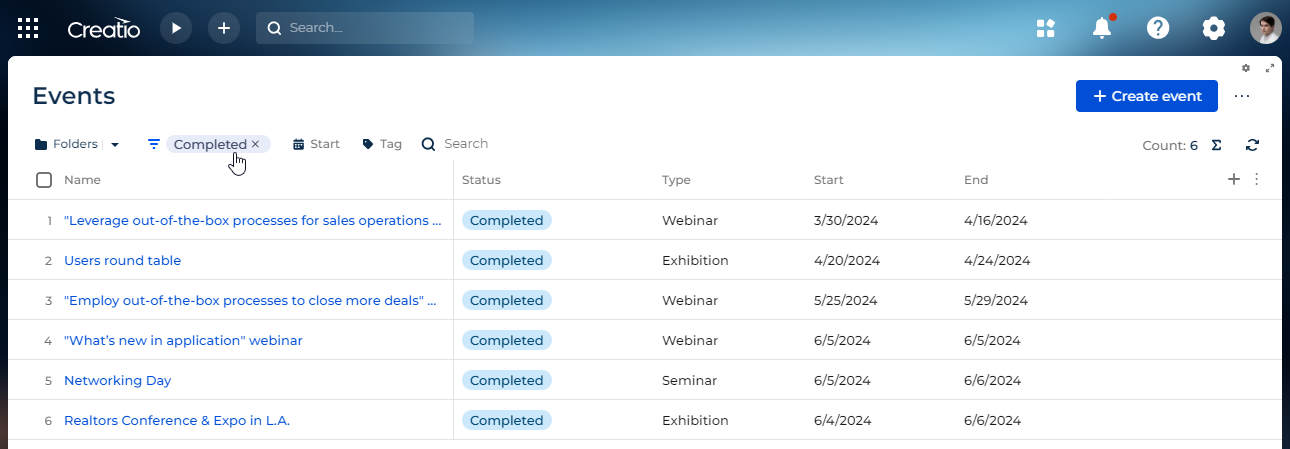Open the Start date filter
Viewport: 1290px width, 449px height.
(316, 144)
